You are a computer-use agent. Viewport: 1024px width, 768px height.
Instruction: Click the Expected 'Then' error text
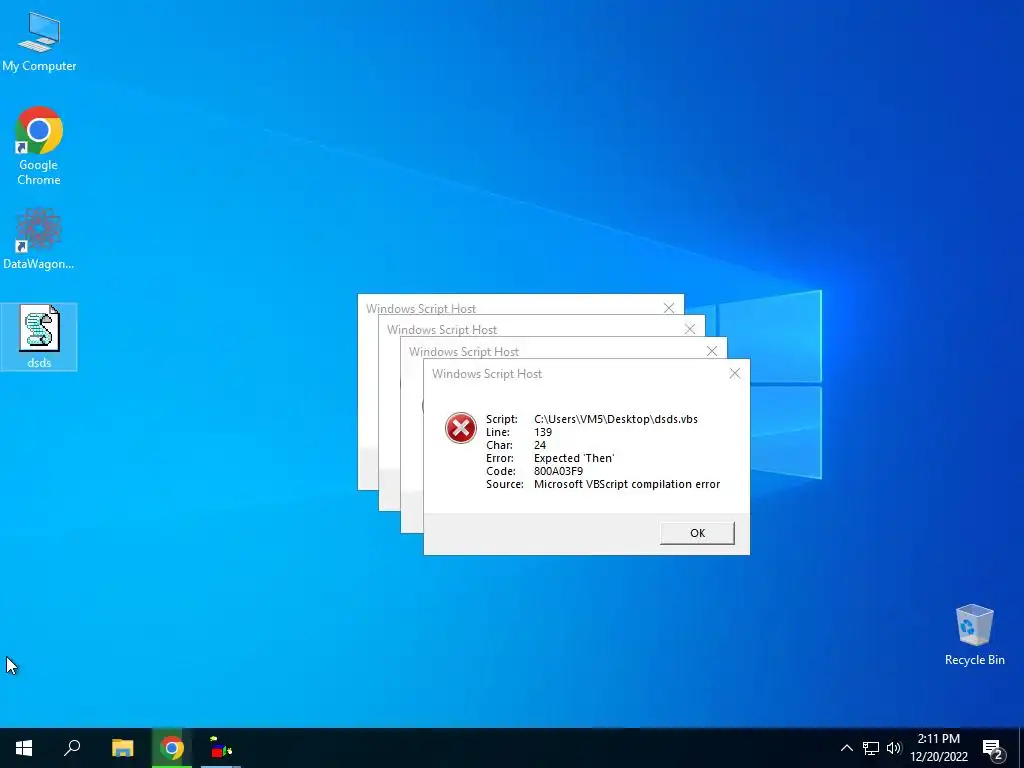tap(574, 458)
